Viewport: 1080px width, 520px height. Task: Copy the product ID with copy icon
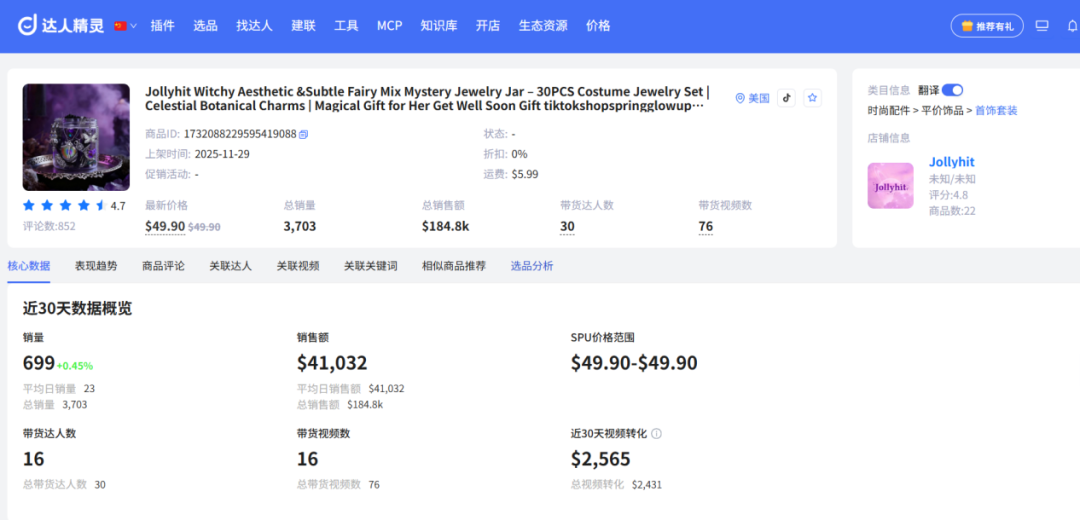(x=304, y=134)
